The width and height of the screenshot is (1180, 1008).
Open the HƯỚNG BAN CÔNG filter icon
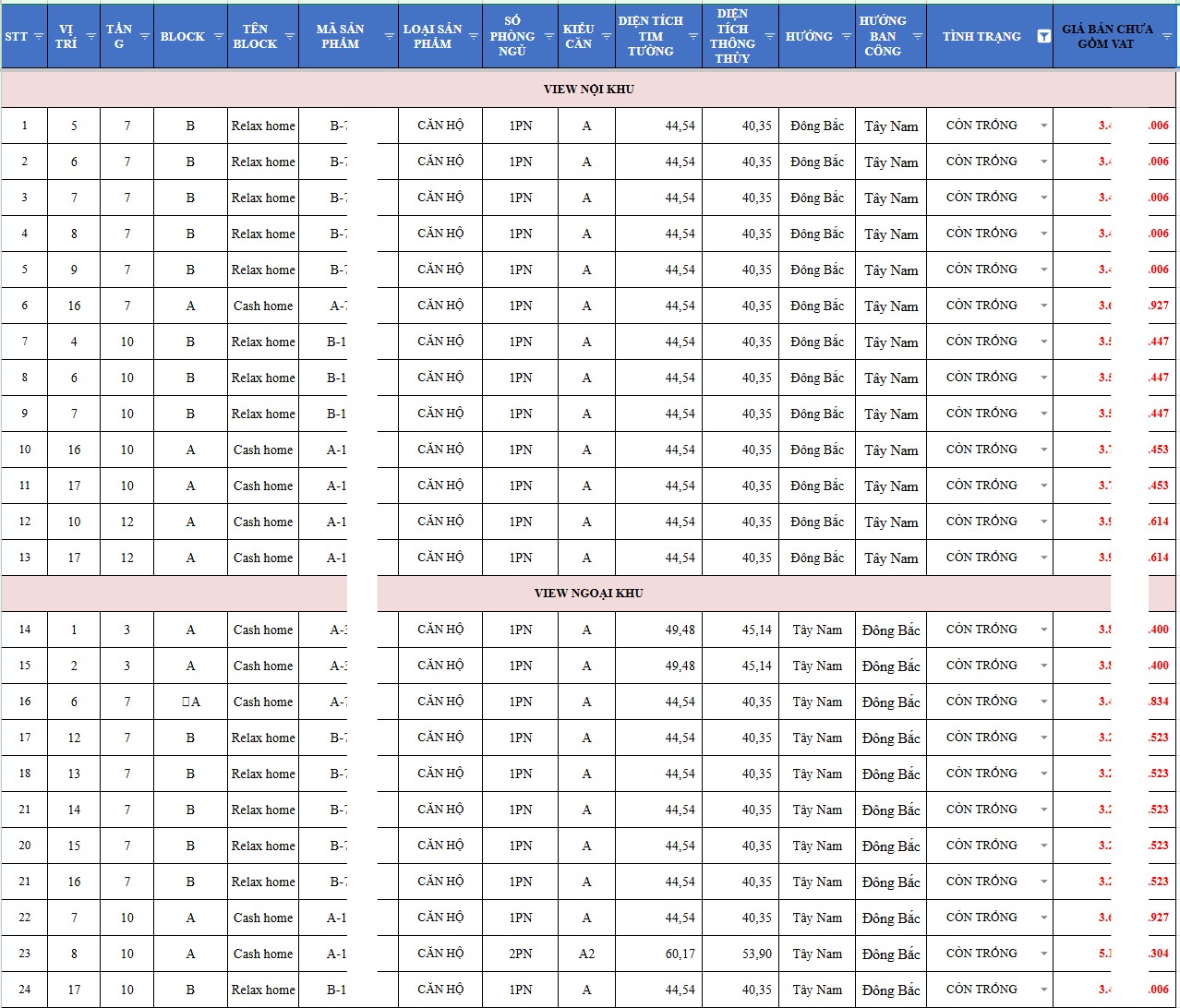click(x=917, y=37)
